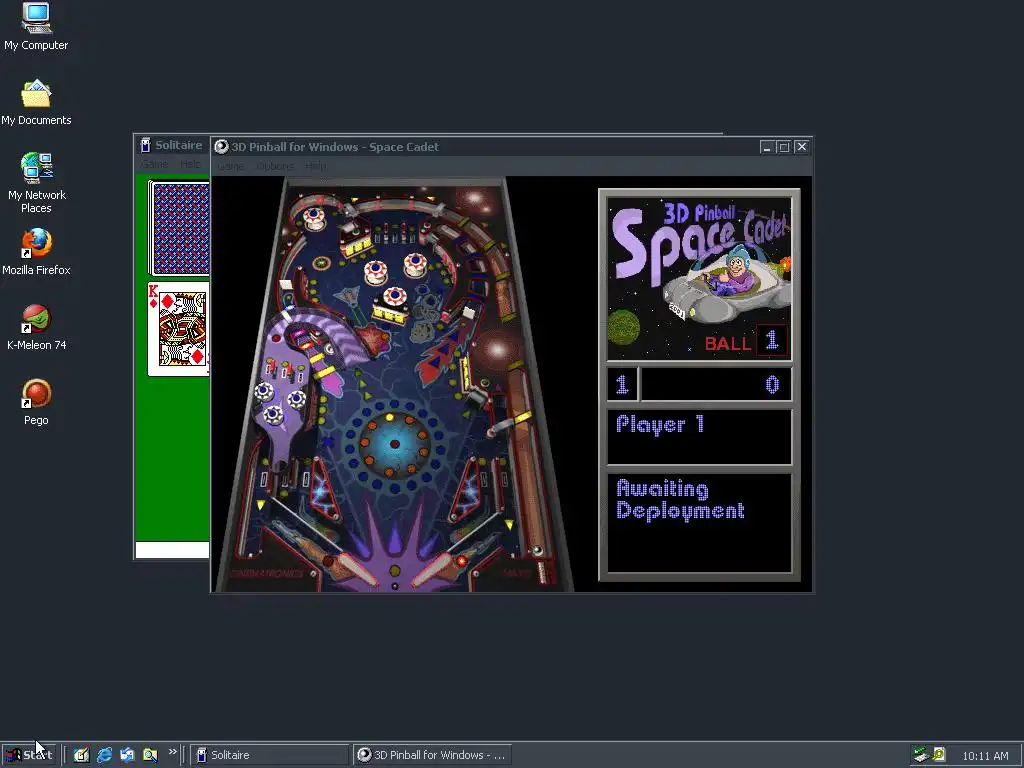This screenshot has width=1024, height=768.
Task: Click the BALL 1 counter
Action: [x=746, y=341]
